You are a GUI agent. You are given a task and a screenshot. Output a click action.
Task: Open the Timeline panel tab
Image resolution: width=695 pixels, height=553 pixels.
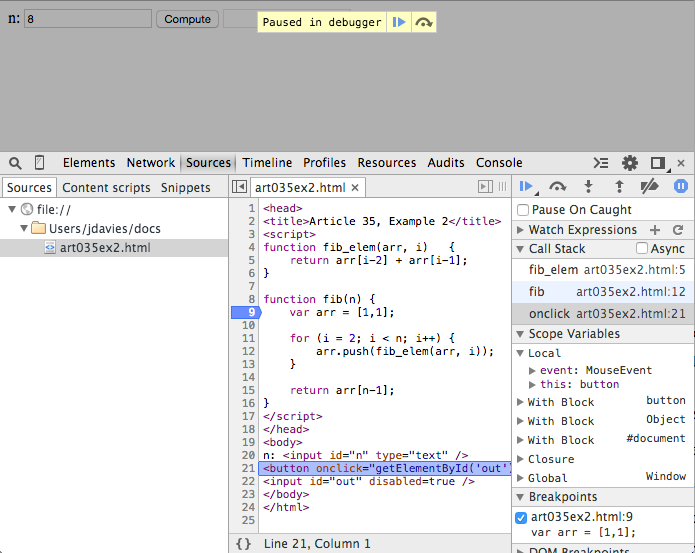pyautogui.click(x=267, y=163)
